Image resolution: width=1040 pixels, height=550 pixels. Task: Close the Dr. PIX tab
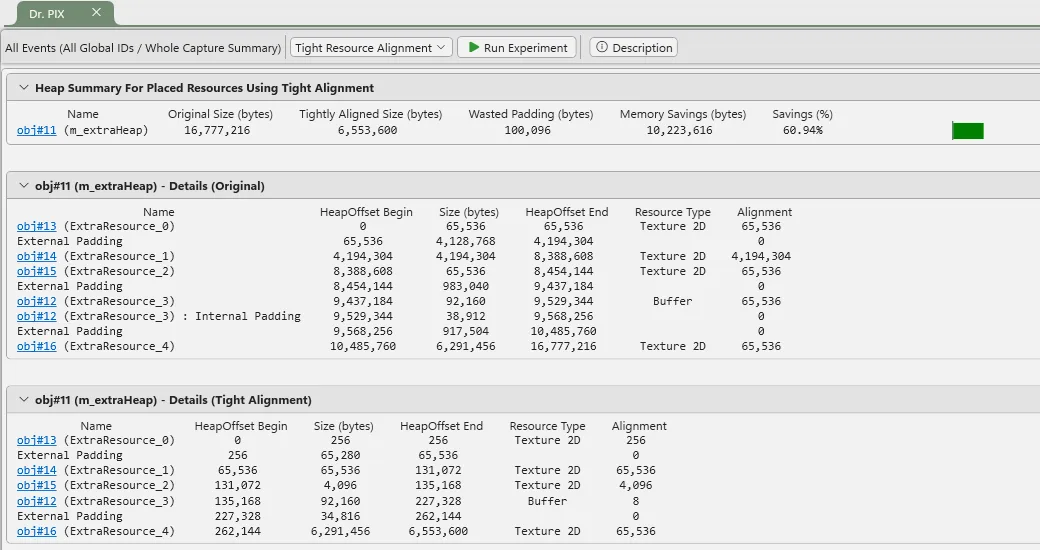pyautogui.click(x=96, y=12)
